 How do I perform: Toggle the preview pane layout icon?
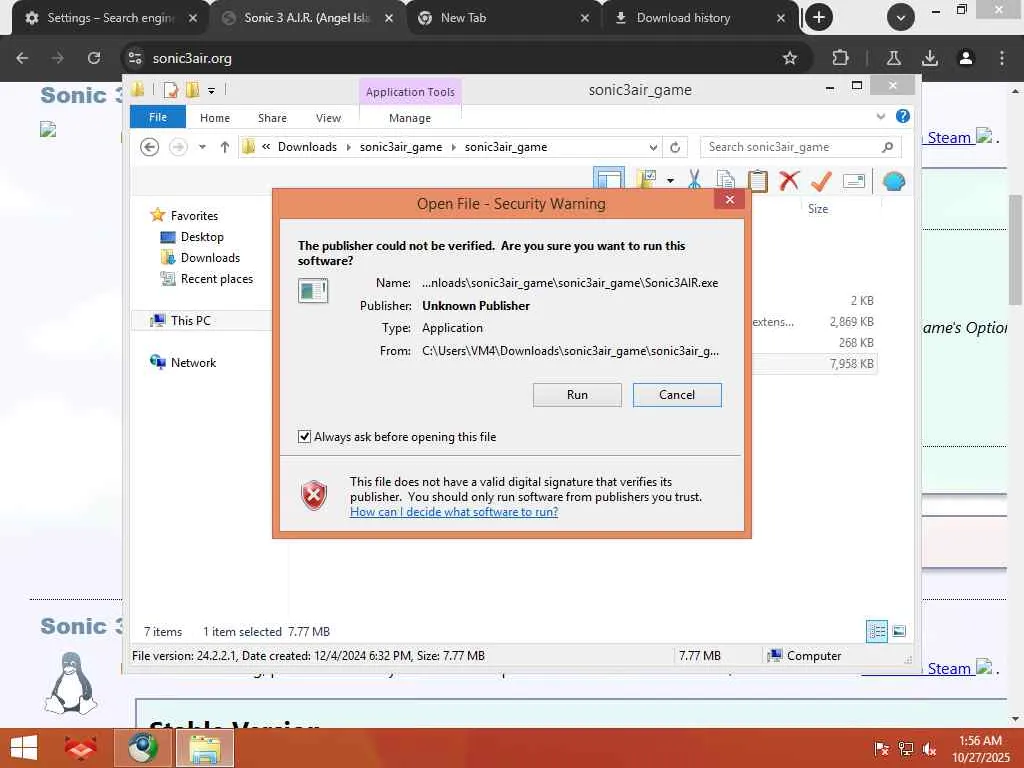[609, 180]
